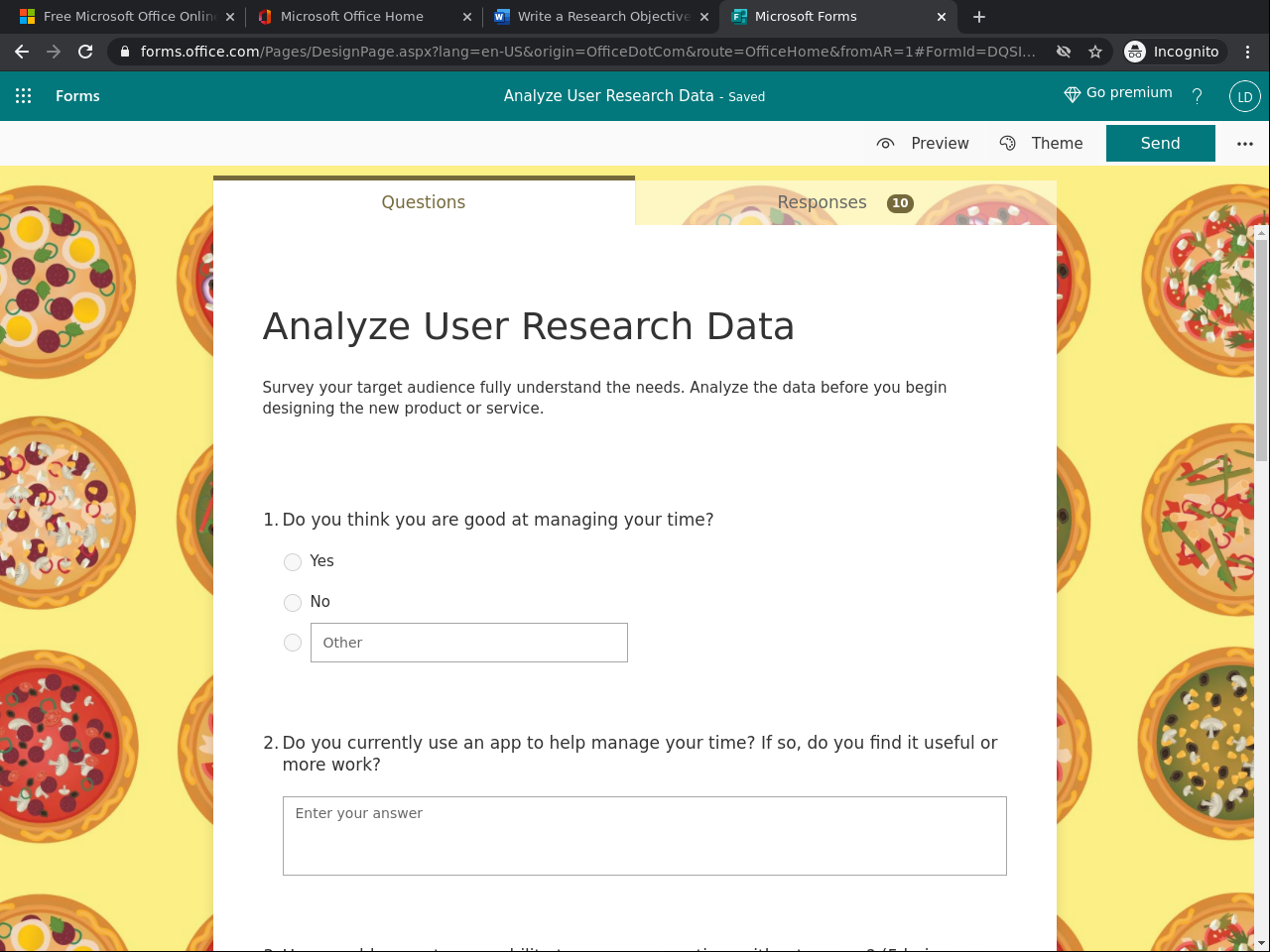Click the Preview eye icon
Screen dimensions: 1270x952
(886, 144)
